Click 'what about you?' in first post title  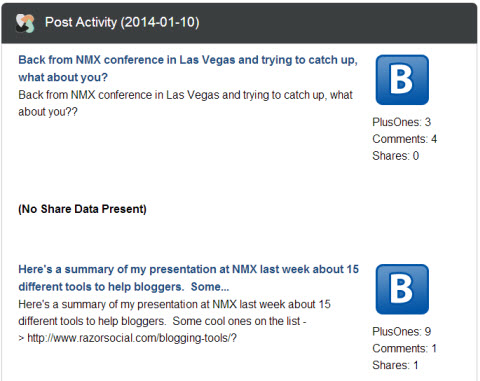(x=63, y=77)
